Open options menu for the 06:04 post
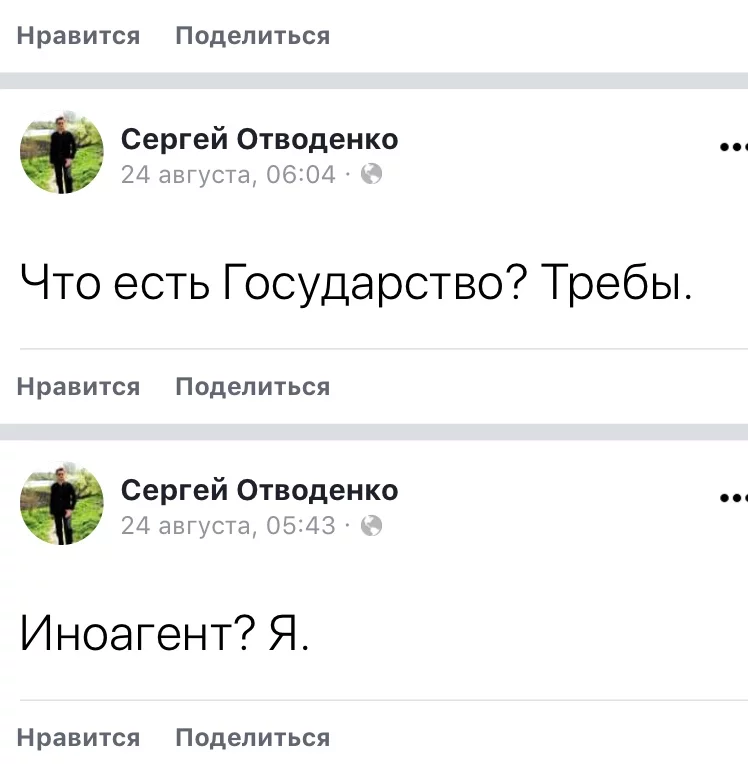The image size is (748, 769). 733,147
